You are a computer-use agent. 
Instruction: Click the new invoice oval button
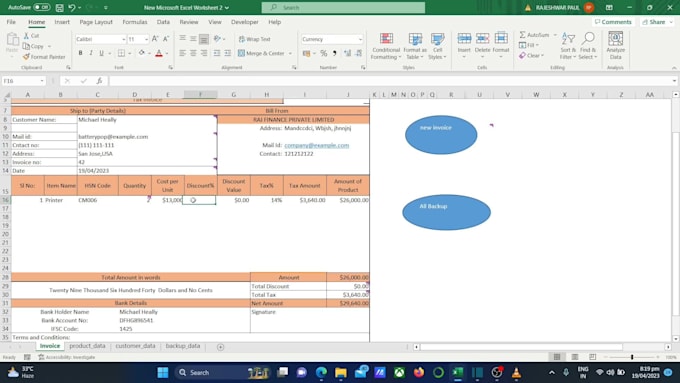pyautogui.click(x=441, y=135)
